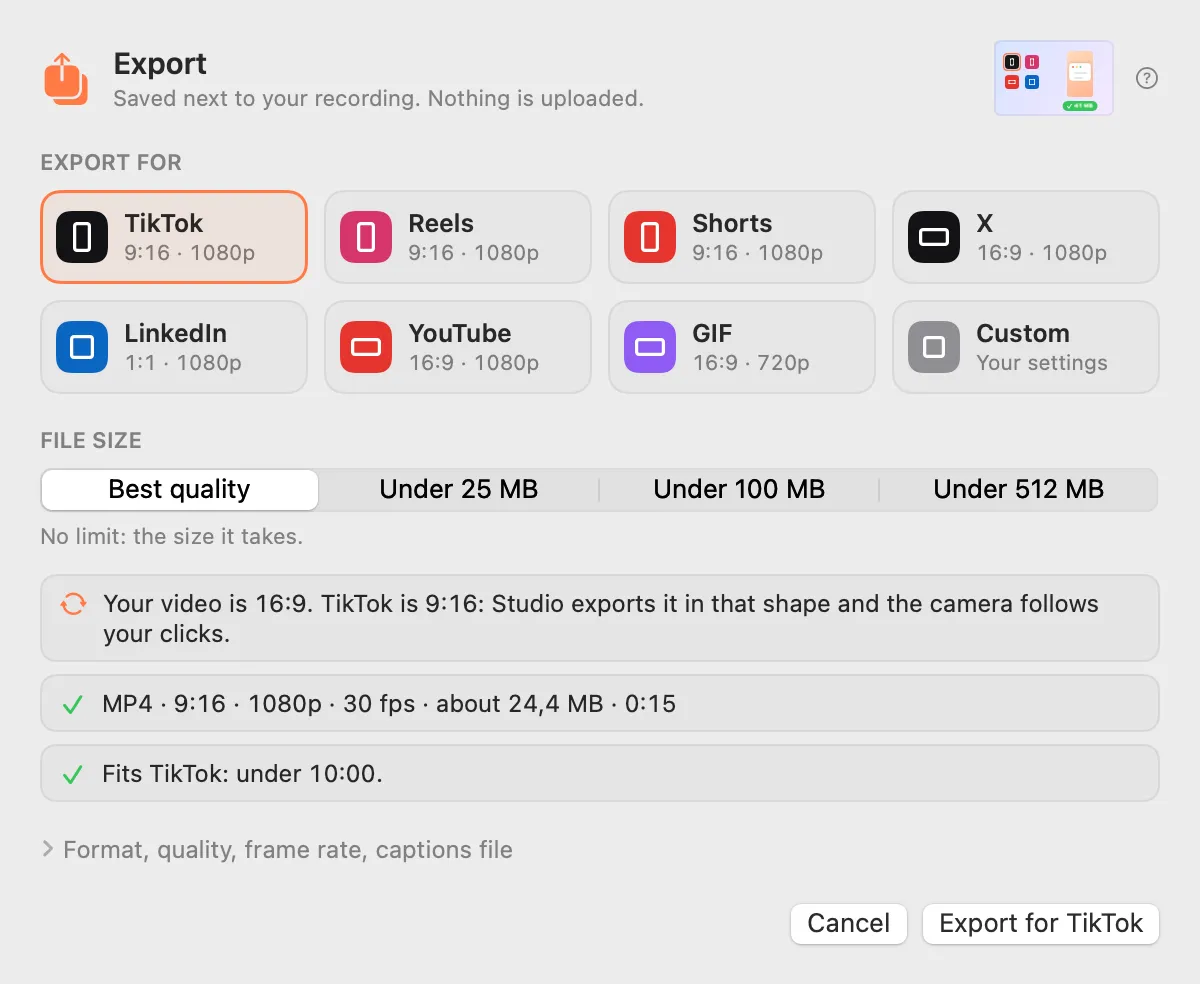Select the Reels export preset
1200x984 pixels.
(x=458, y=237)
